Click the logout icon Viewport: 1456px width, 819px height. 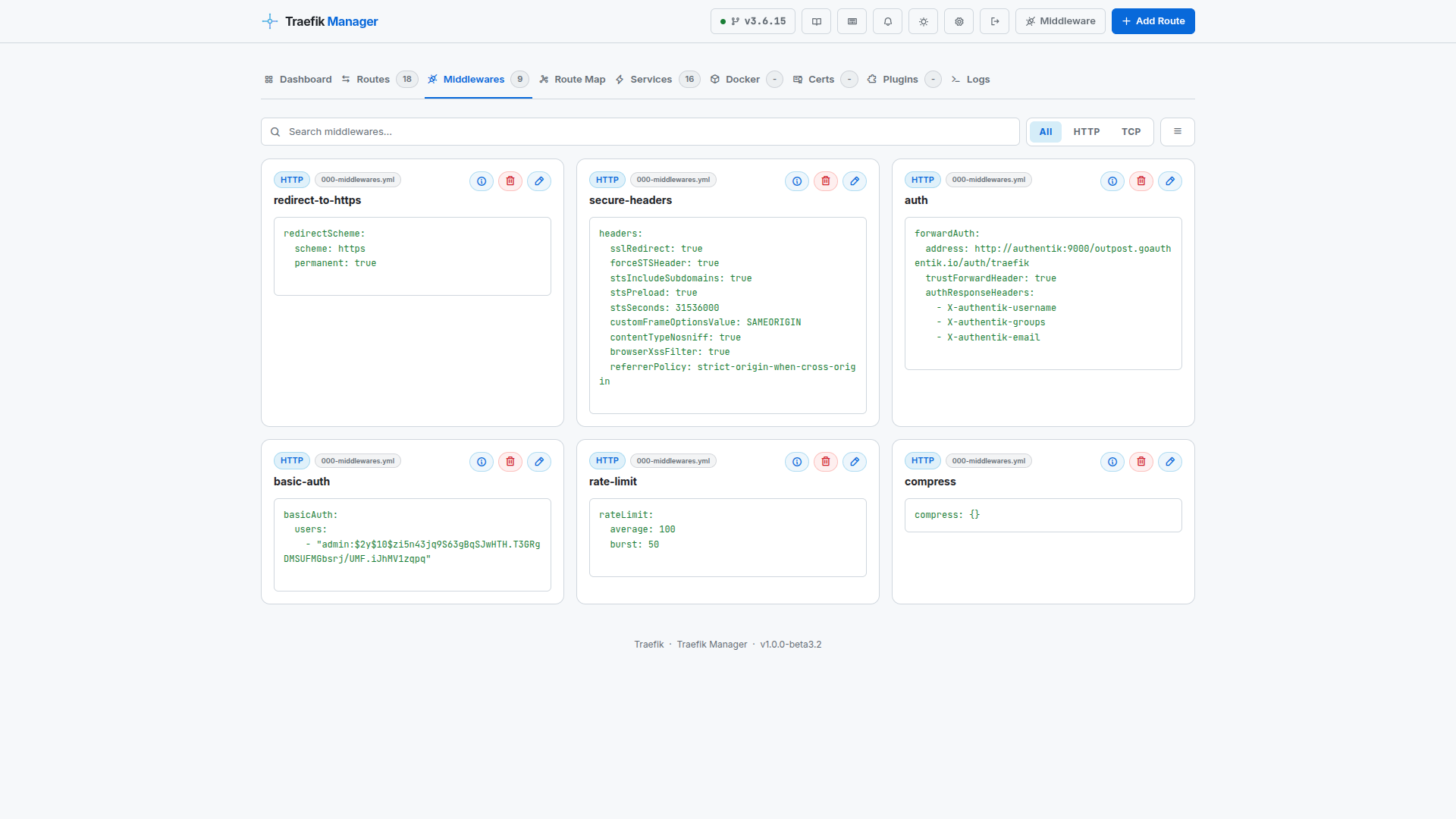tap(995, 21)
